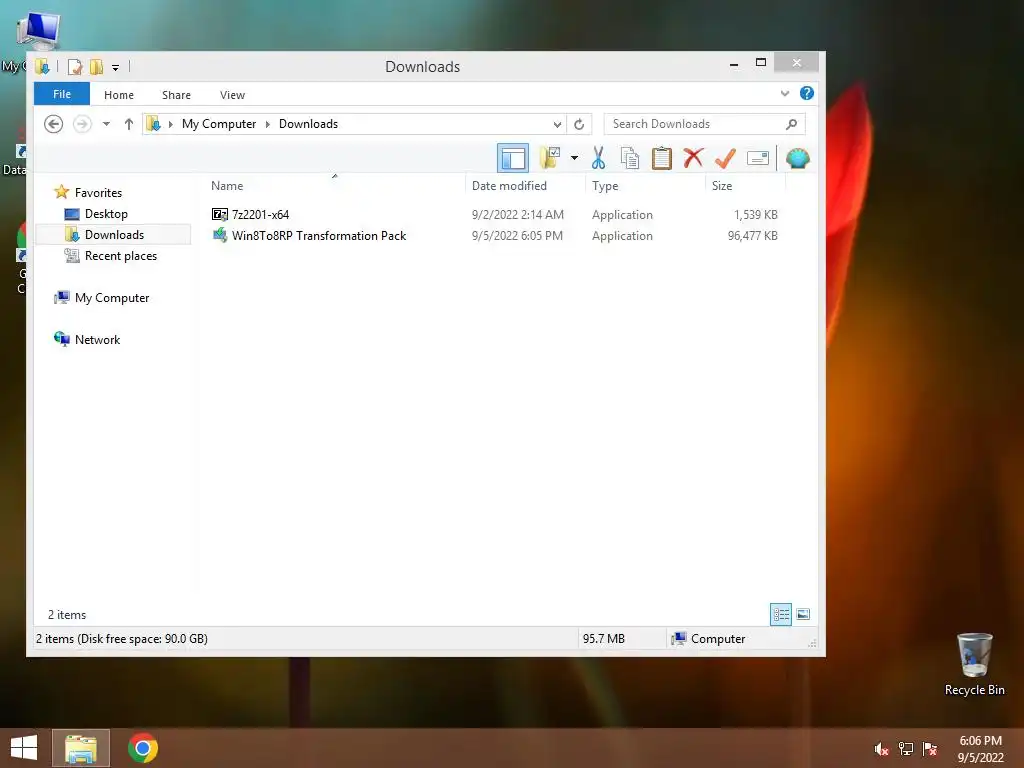This screenshot has height=768, width=1024.
Task: Click the date 9/2/2022 2:14 AM
Action: point(517,215)
